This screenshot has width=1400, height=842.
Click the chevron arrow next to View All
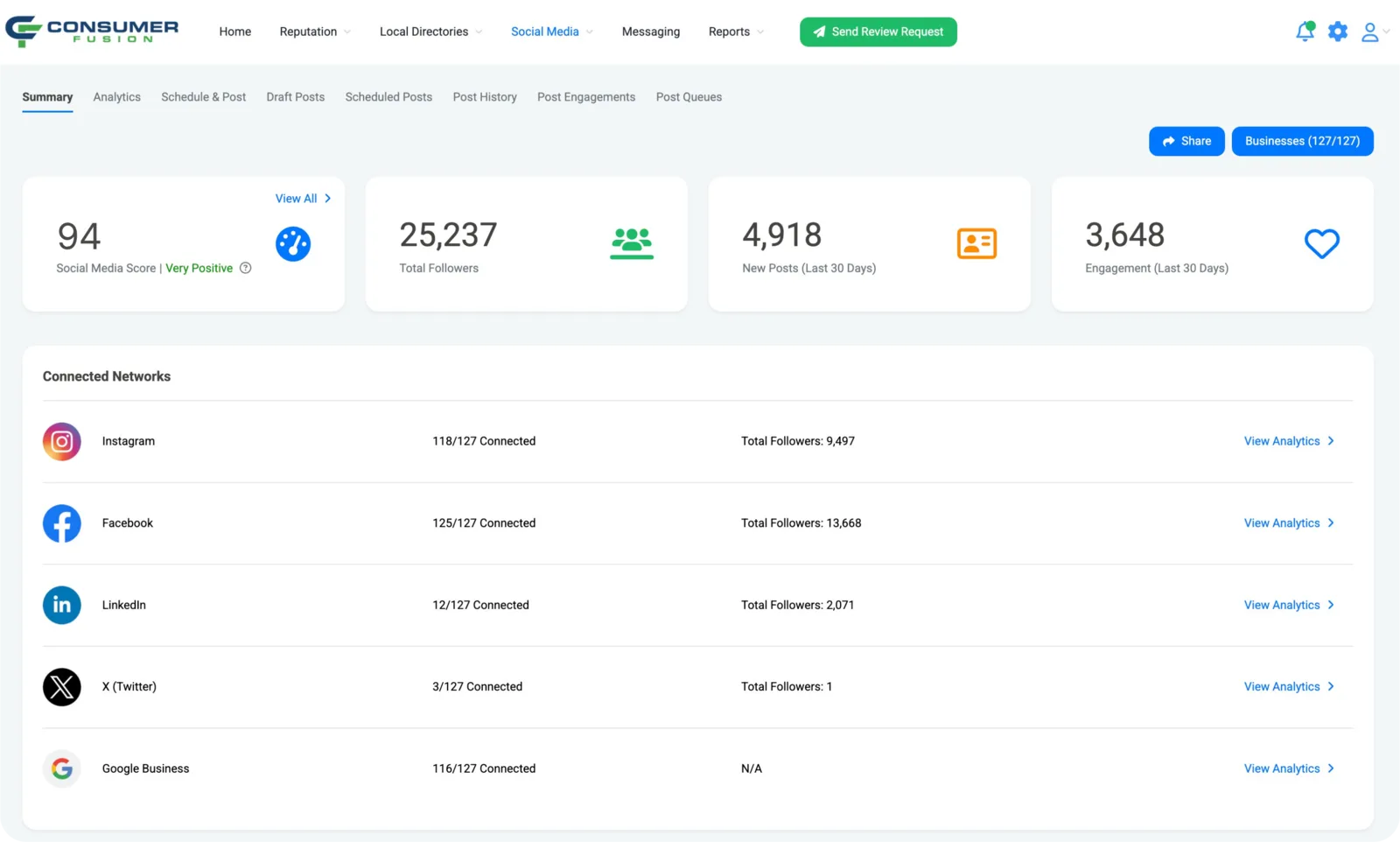tap(328, 199)
